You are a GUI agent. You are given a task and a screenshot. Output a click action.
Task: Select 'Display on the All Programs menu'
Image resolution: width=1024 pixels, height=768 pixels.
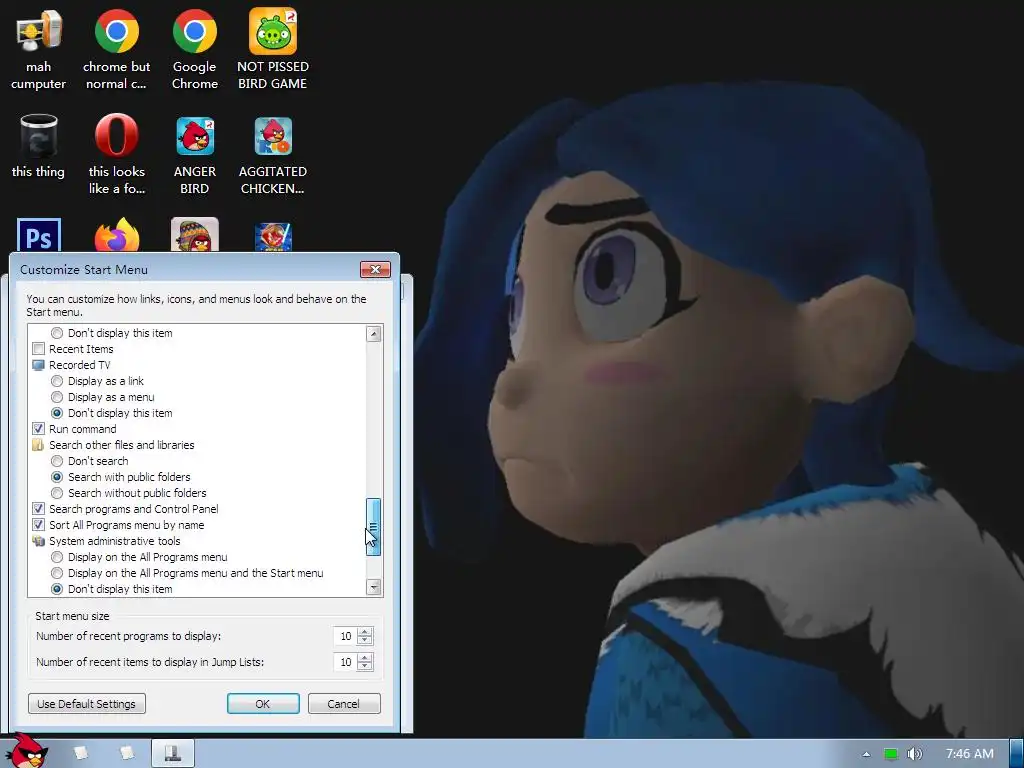click(x=57, y=557)
